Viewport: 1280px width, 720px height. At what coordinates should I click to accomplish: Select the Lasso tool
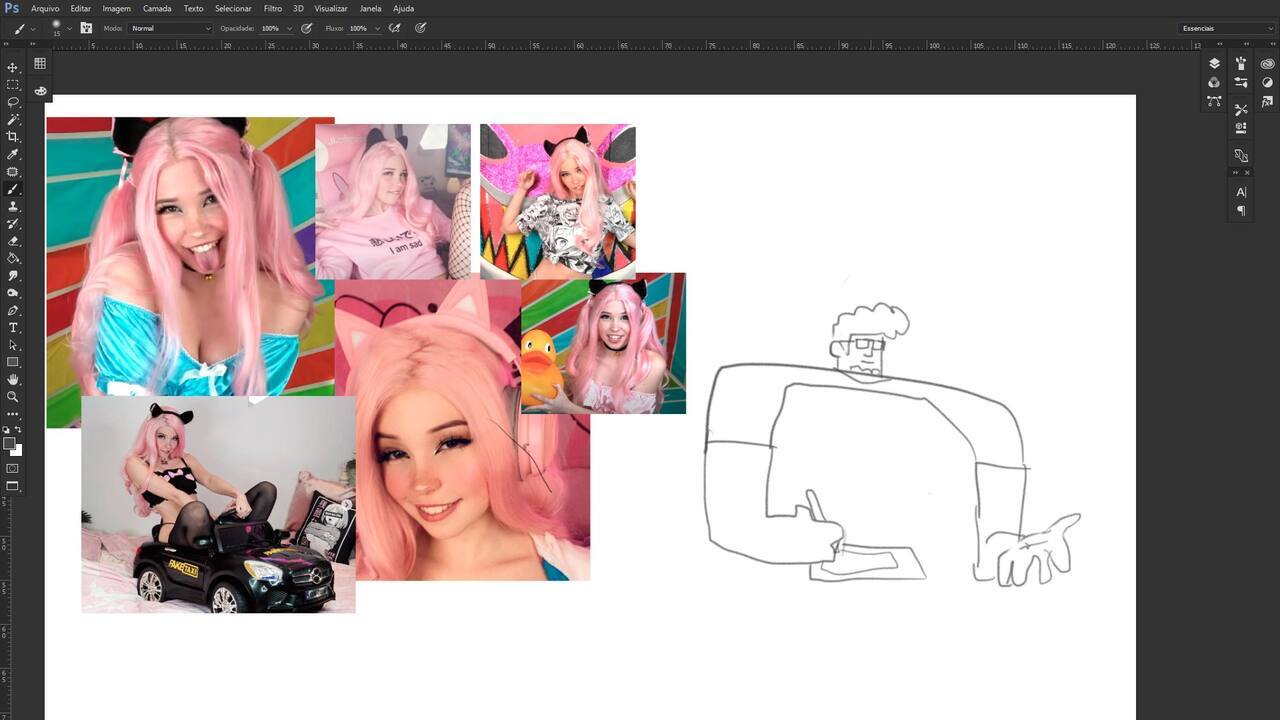[13, 102]
